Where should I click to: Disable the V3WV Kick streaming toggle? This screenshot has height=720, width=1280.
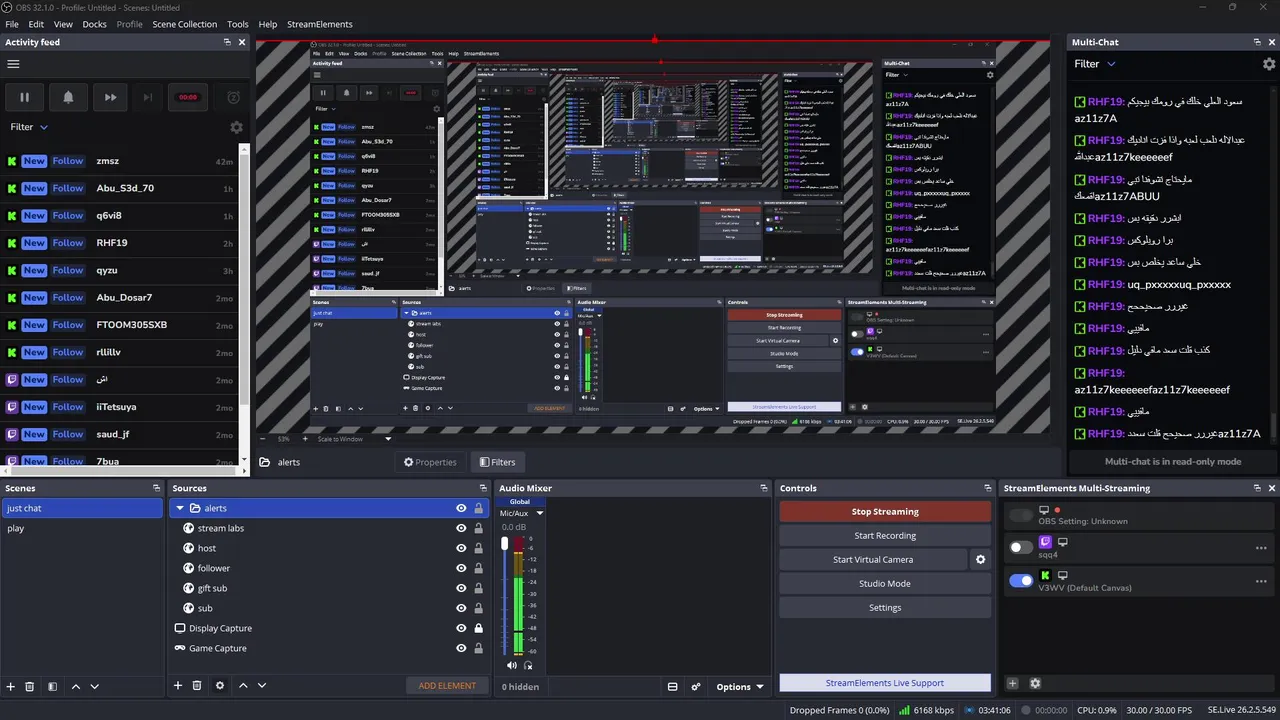pos(1021,580)
